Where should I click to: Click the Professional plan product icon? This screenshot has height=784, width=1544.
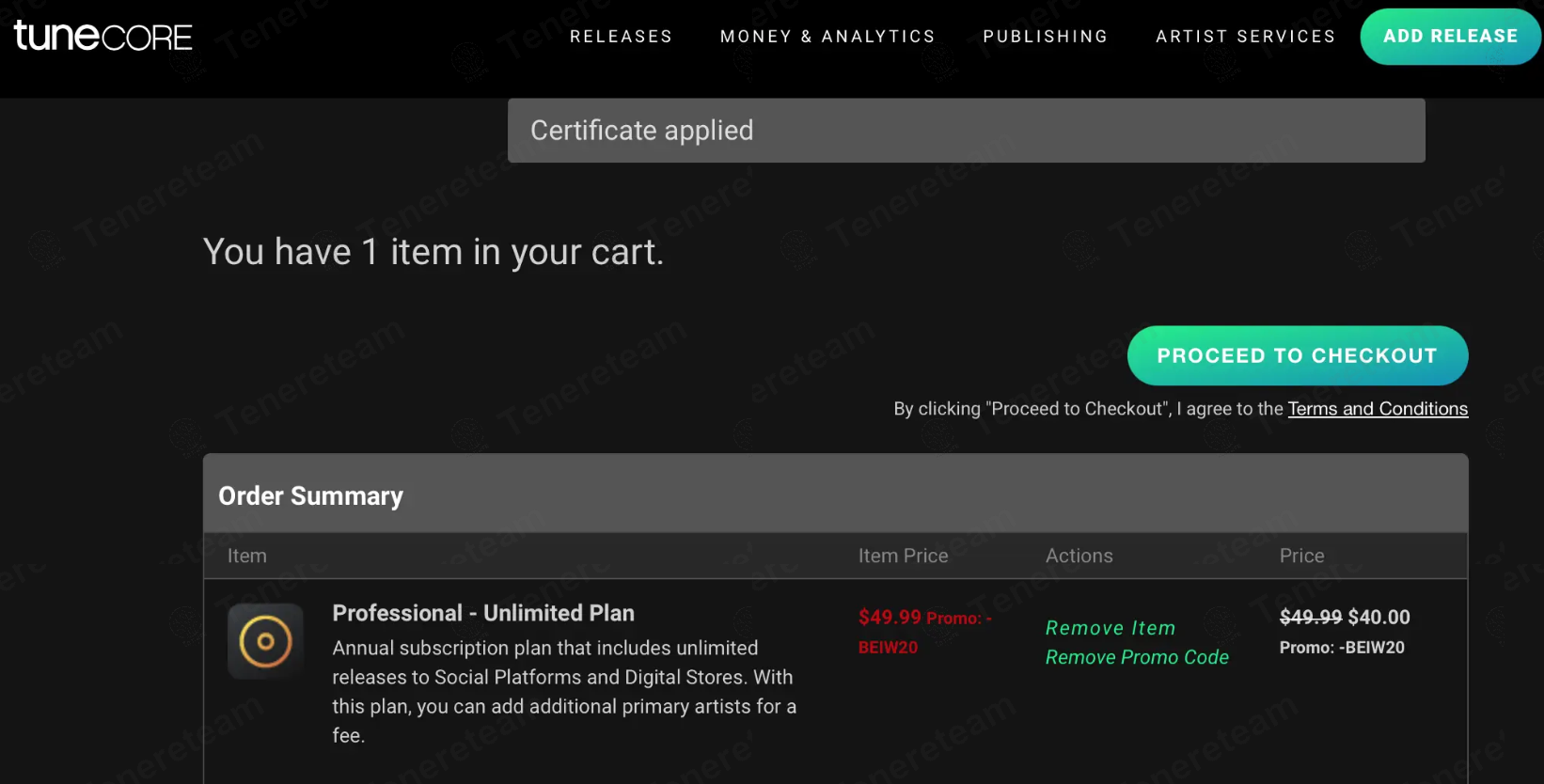point(265,641)
